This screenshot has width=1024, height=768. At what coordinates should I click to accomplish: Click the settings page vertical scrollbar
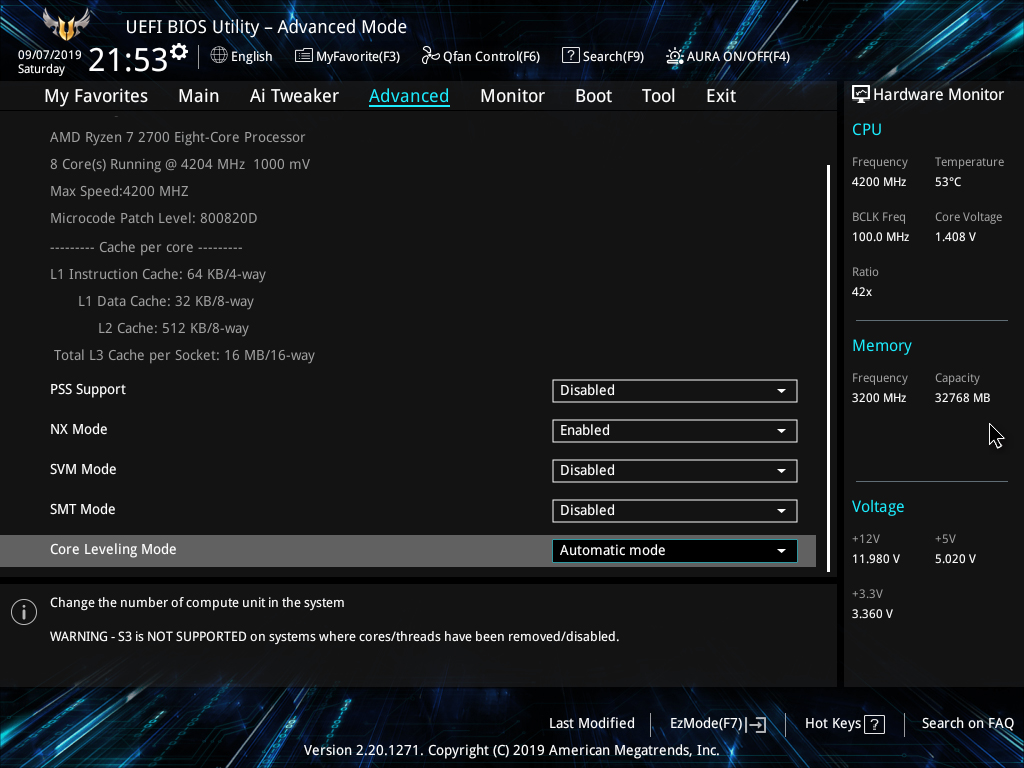pyautogui.click(x=828, y=368)
